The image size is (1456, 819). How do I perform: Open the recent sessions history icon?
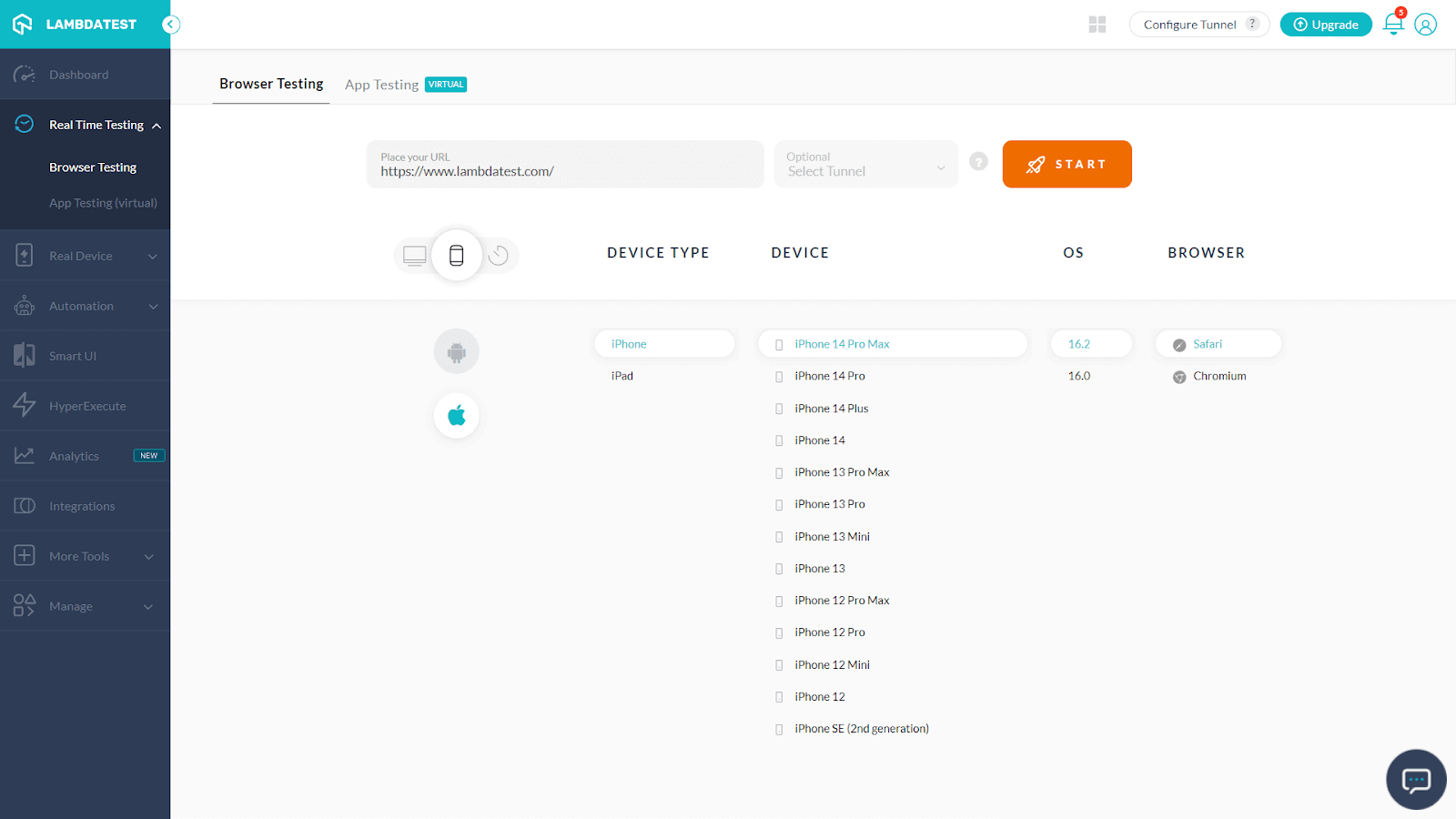coord(499,256)
